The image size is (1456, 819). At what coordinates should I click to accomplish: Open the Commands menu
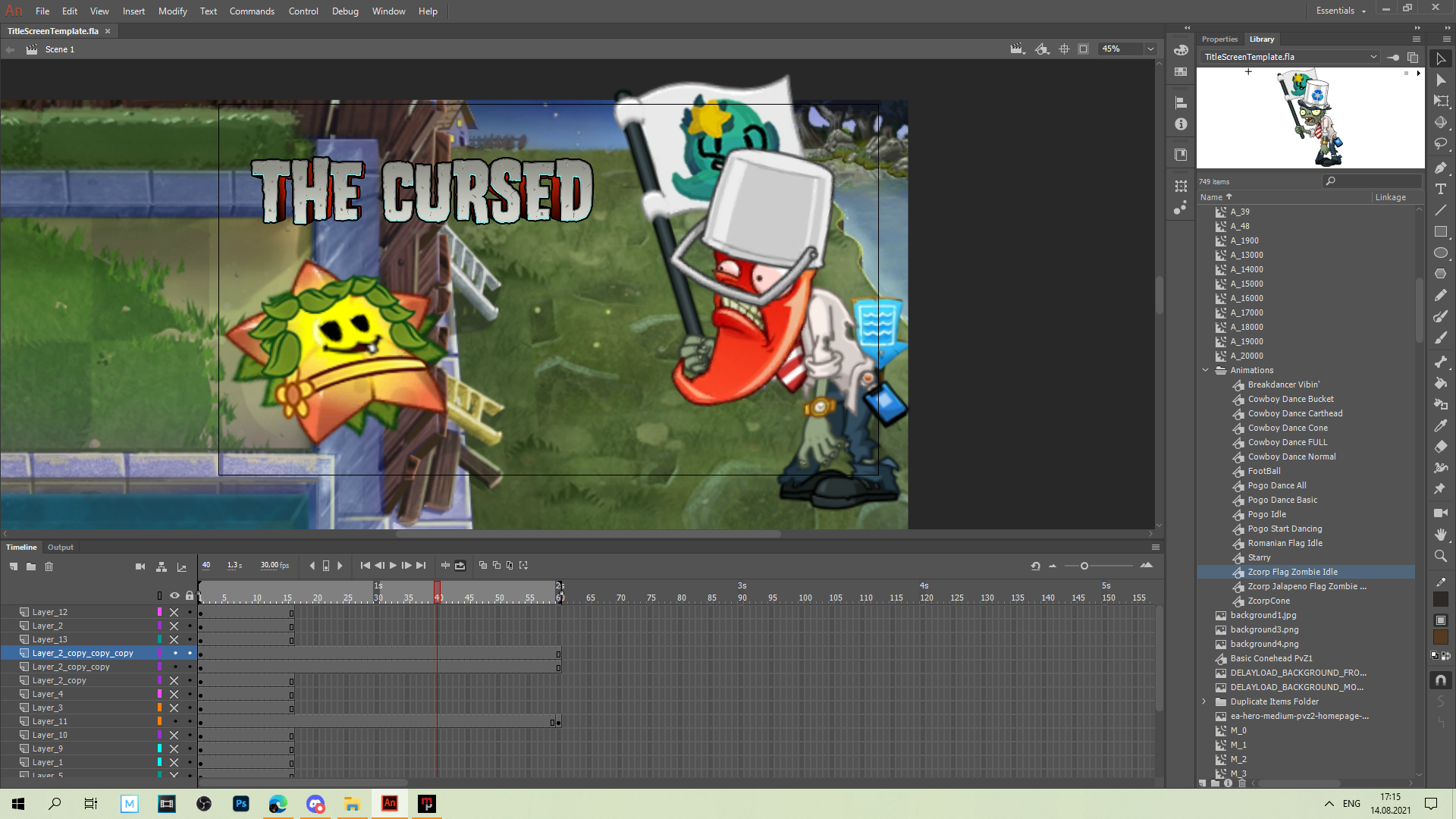pos(252,11)
